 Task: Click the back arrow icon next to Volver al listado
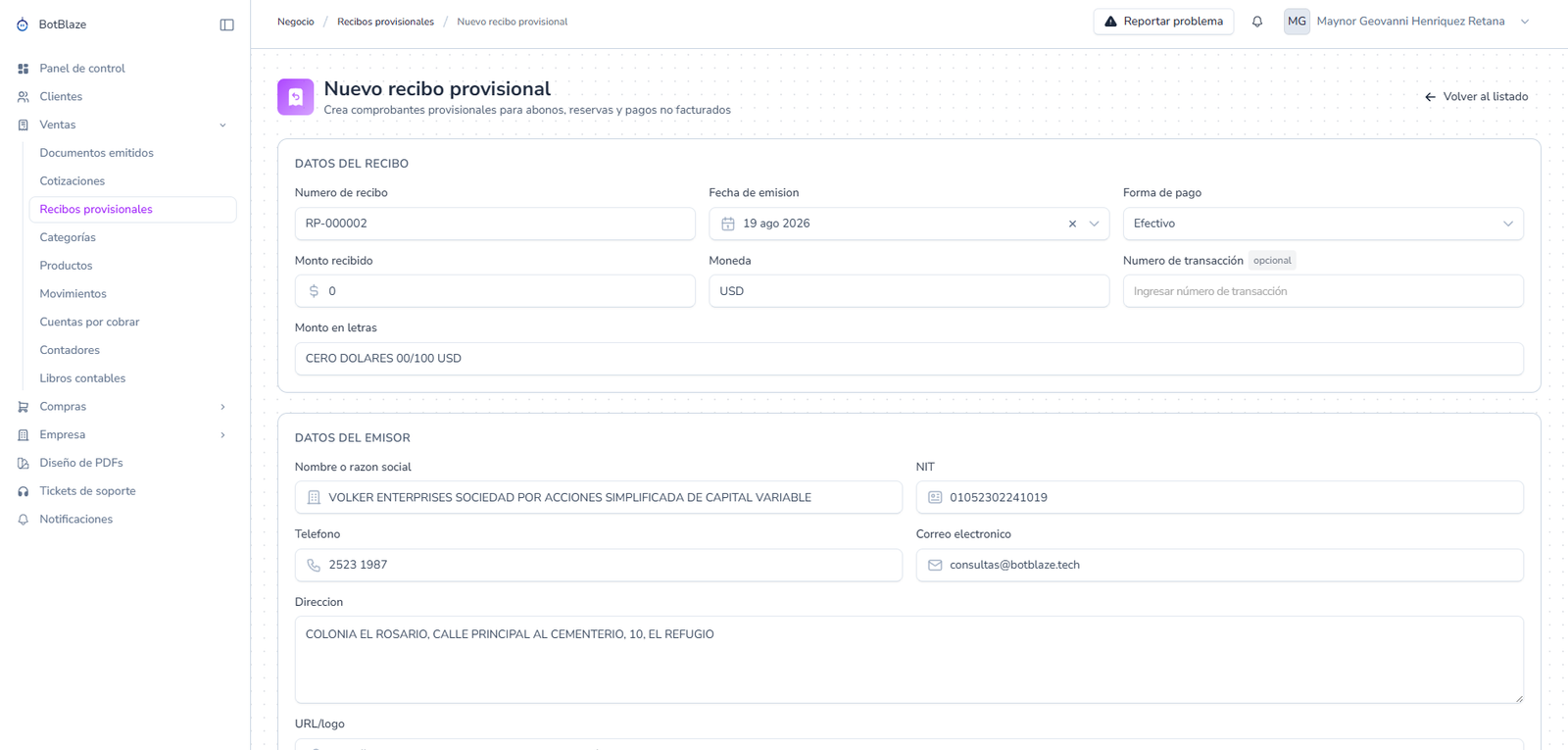[1431, 97]
